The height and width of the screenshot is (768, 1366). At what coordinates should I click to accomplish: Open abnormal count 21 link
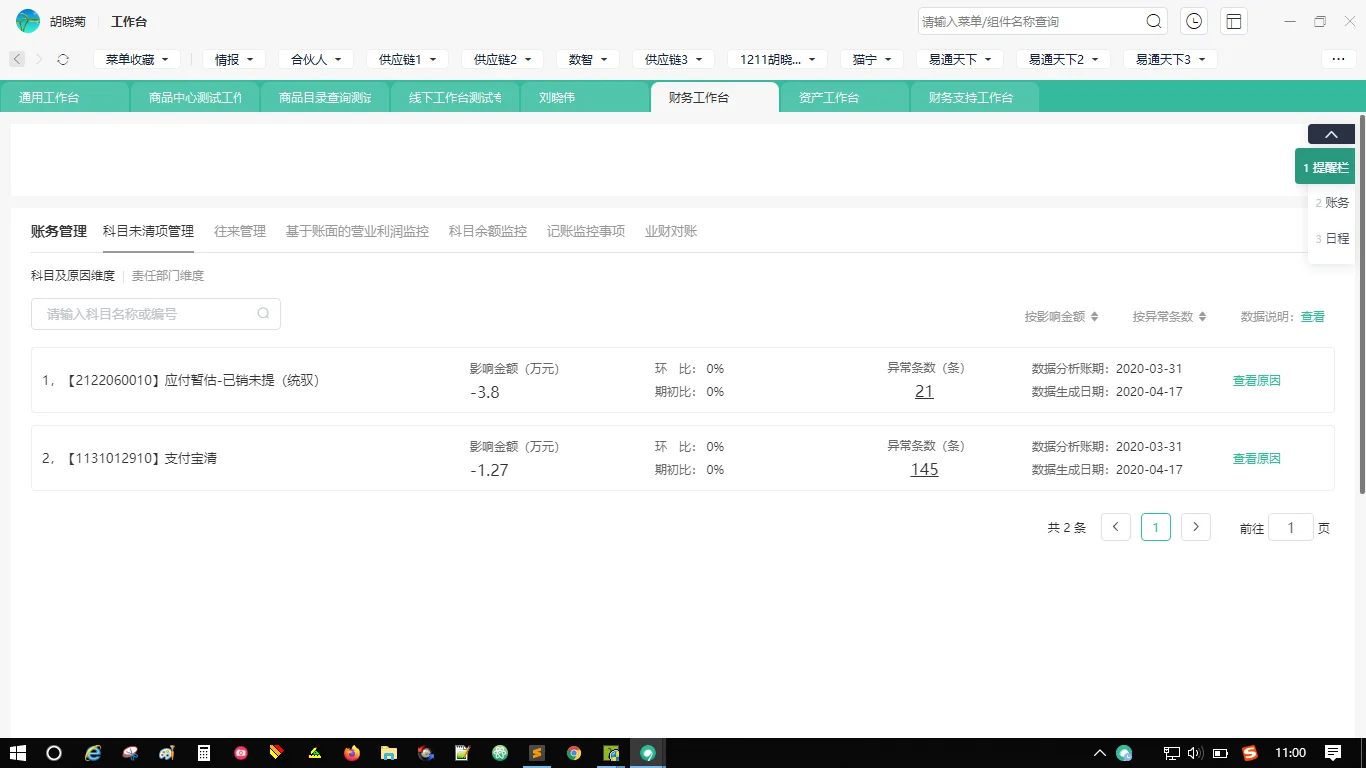point(924,391)
